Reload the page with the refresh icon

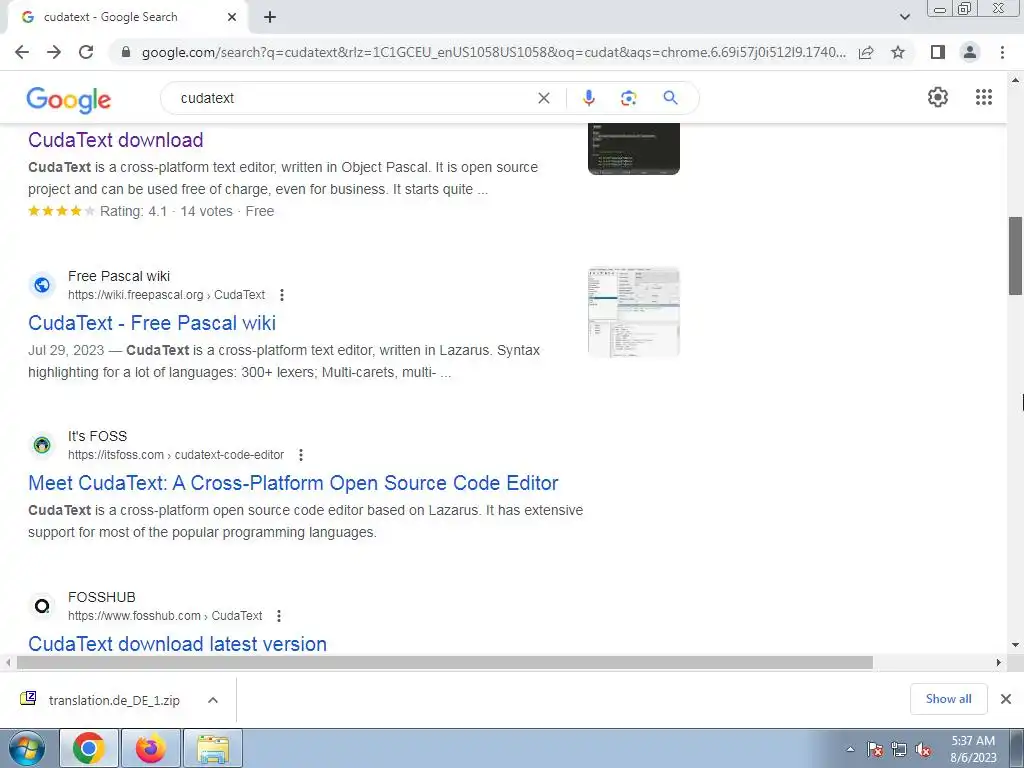coord(86,52)
